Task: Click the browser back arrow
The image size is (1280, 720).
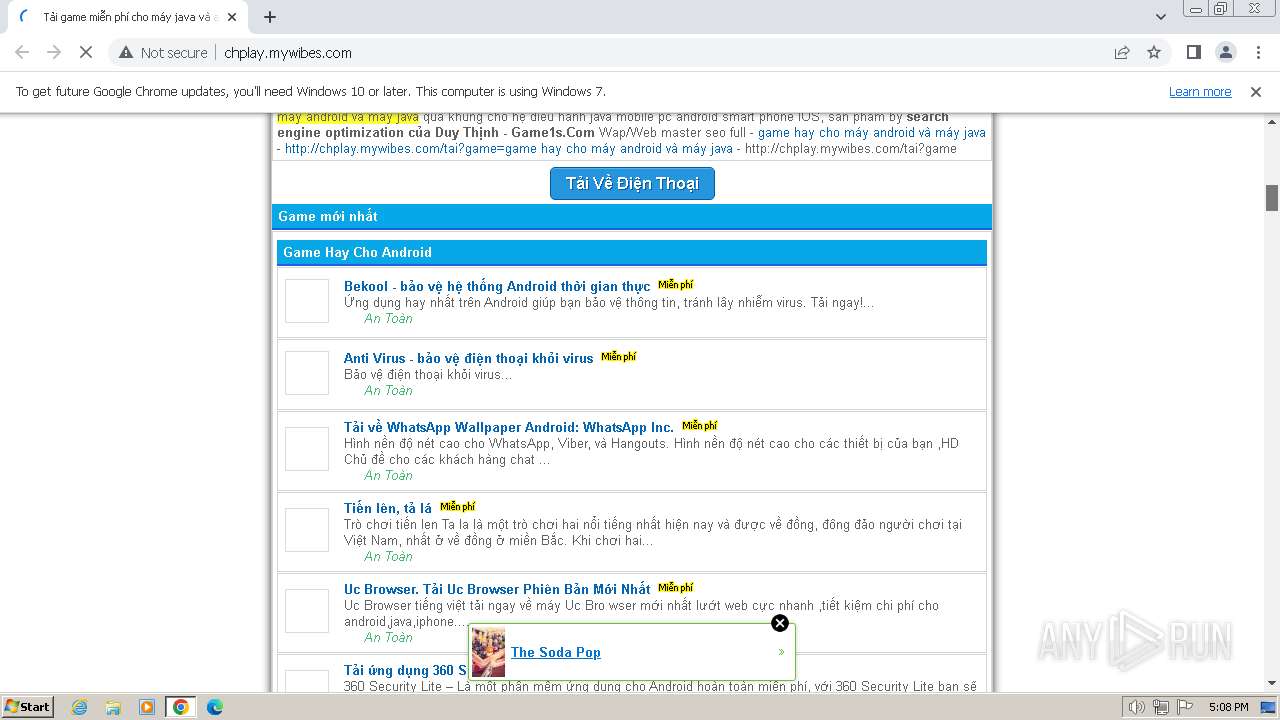Action: click(x=22, y=53)
